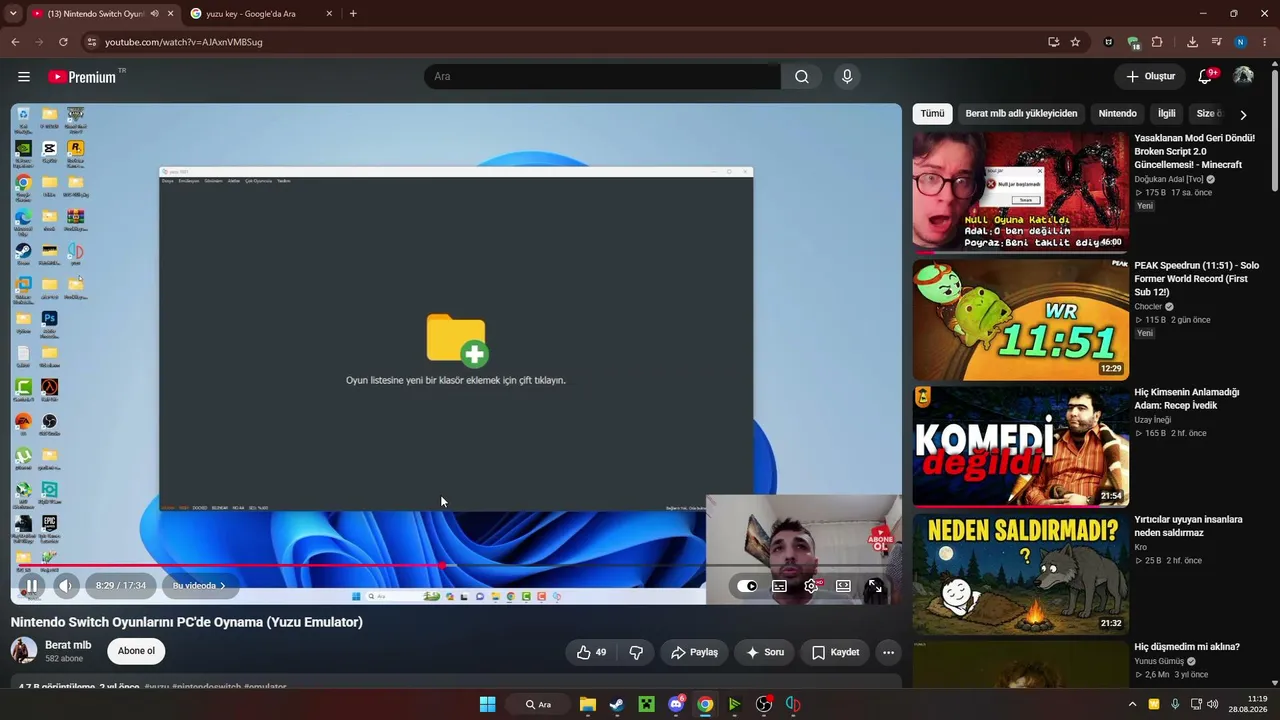Go back with the browser back arrow
Image resolution: width=1280 pixels, height=720 pixels.
point(15,42)
